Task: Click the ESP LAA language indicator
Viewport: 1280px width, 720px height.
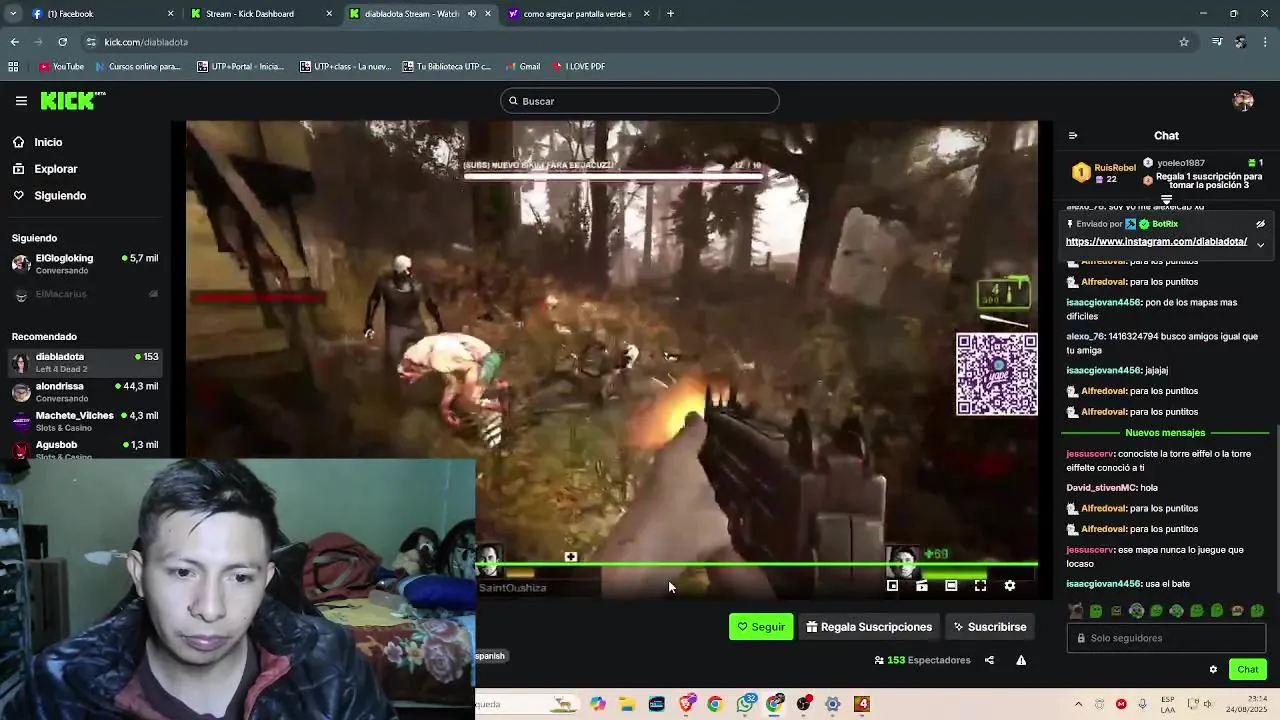Action: (x=1168, y=704)
